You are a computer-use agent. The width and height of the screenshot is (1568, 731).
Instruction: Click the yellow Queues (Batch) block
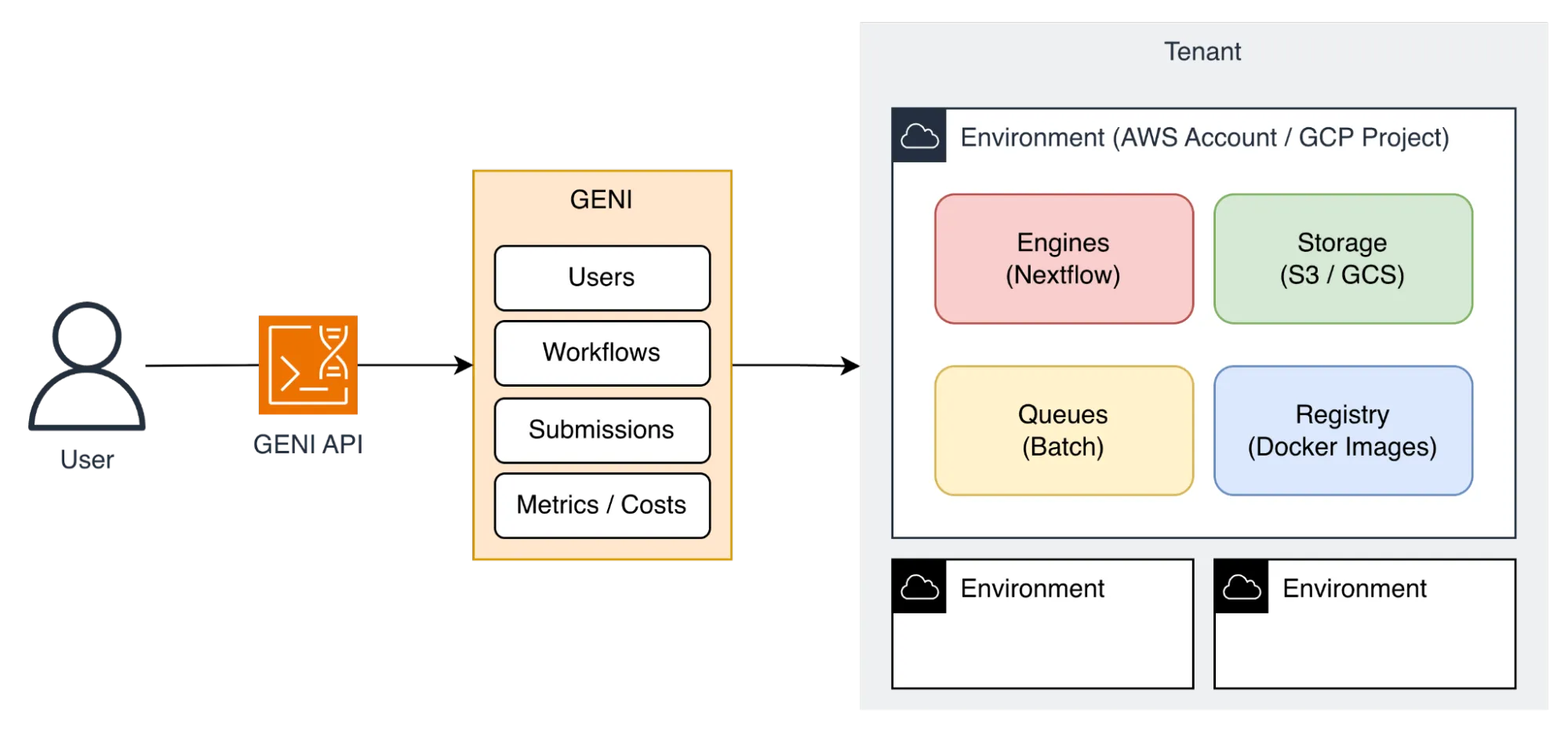pyautogui.click(x=1064, y=431)
